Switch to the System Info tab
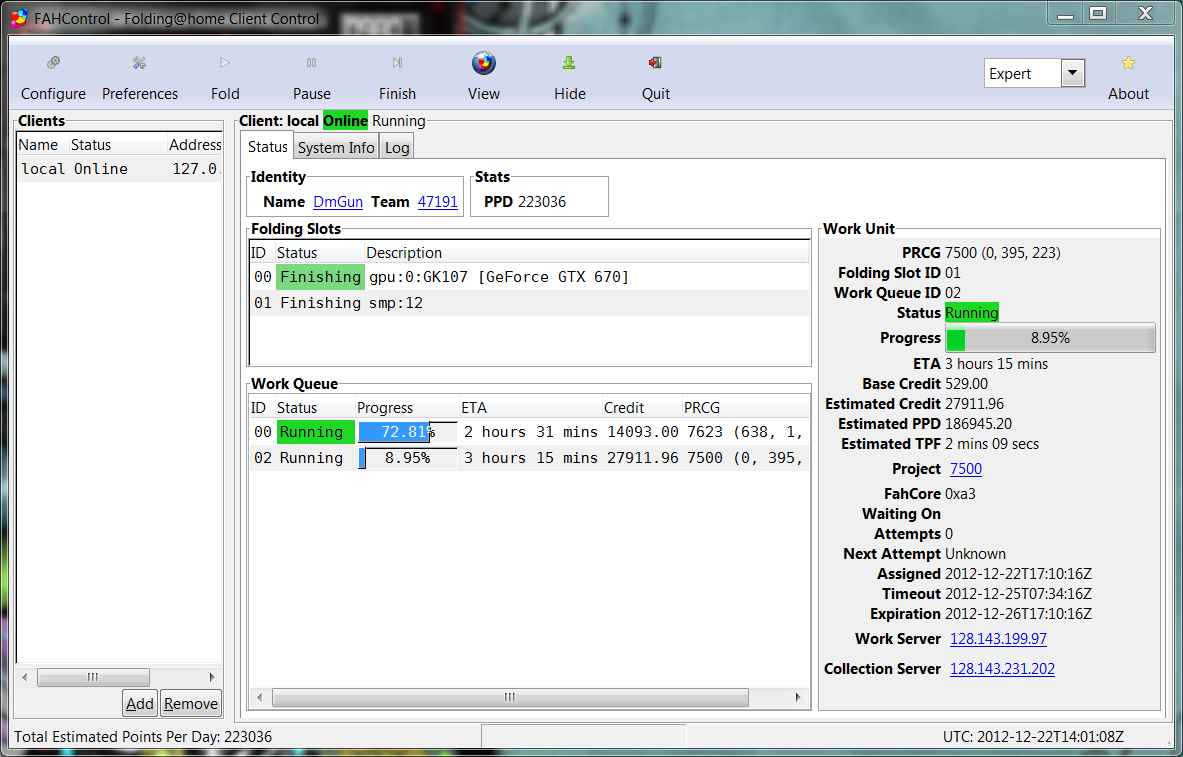The width and height of the screenshot is (1183, 757). 336,147
